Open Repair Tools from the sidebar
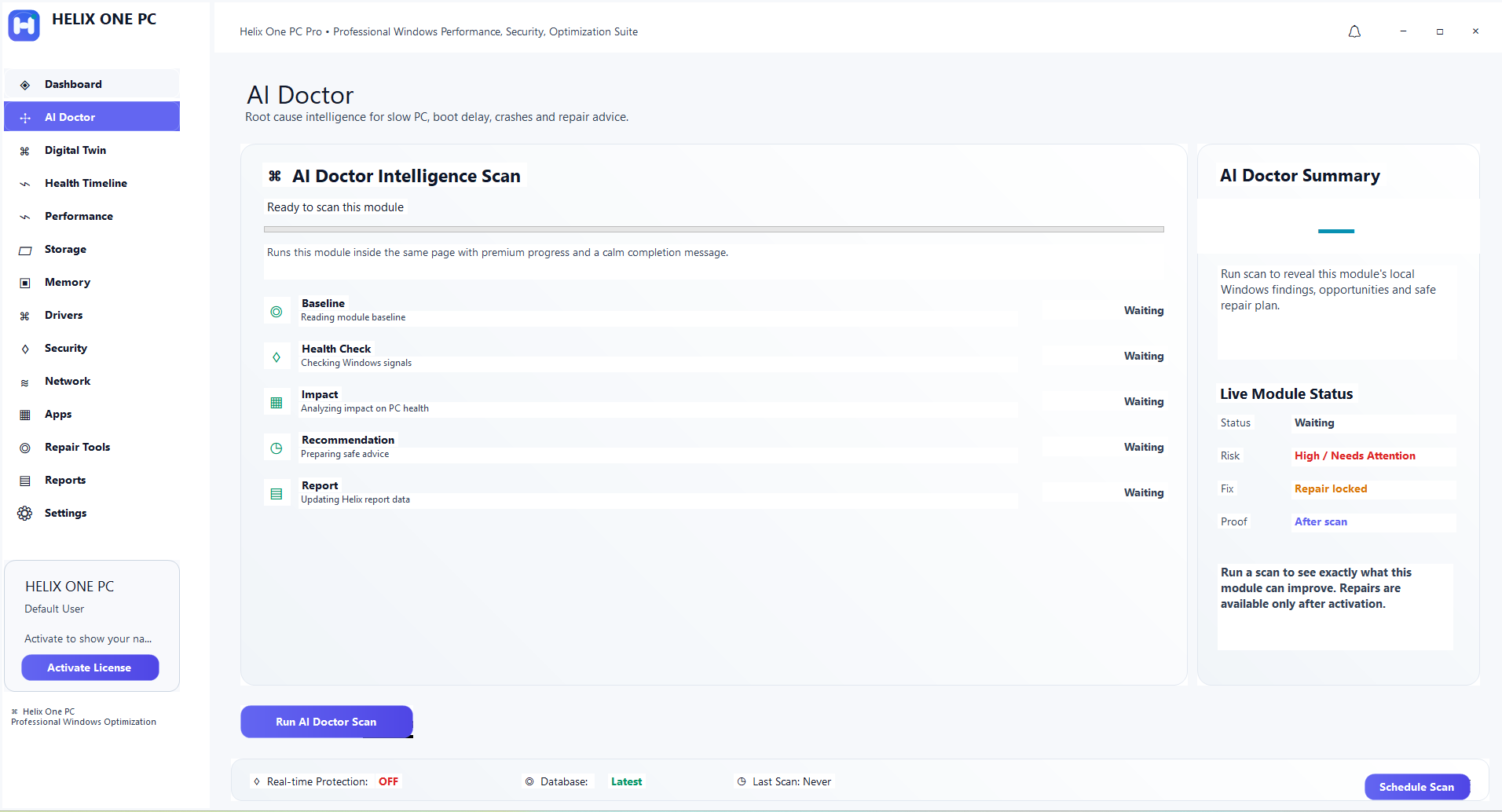The height and width of the screenshot is (812, 1502). pyautogui.click(x=92, y=447)
